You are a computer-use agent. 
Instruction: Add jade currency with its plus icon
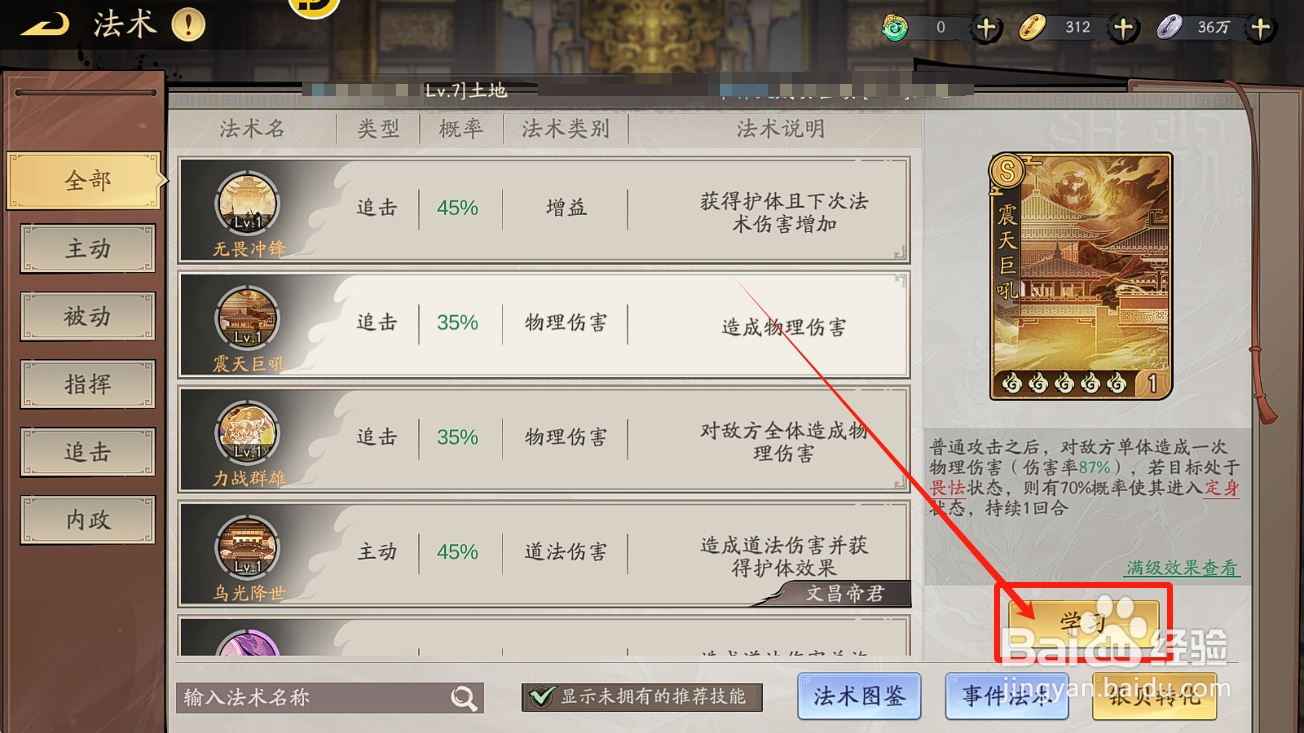coord(986,28)
